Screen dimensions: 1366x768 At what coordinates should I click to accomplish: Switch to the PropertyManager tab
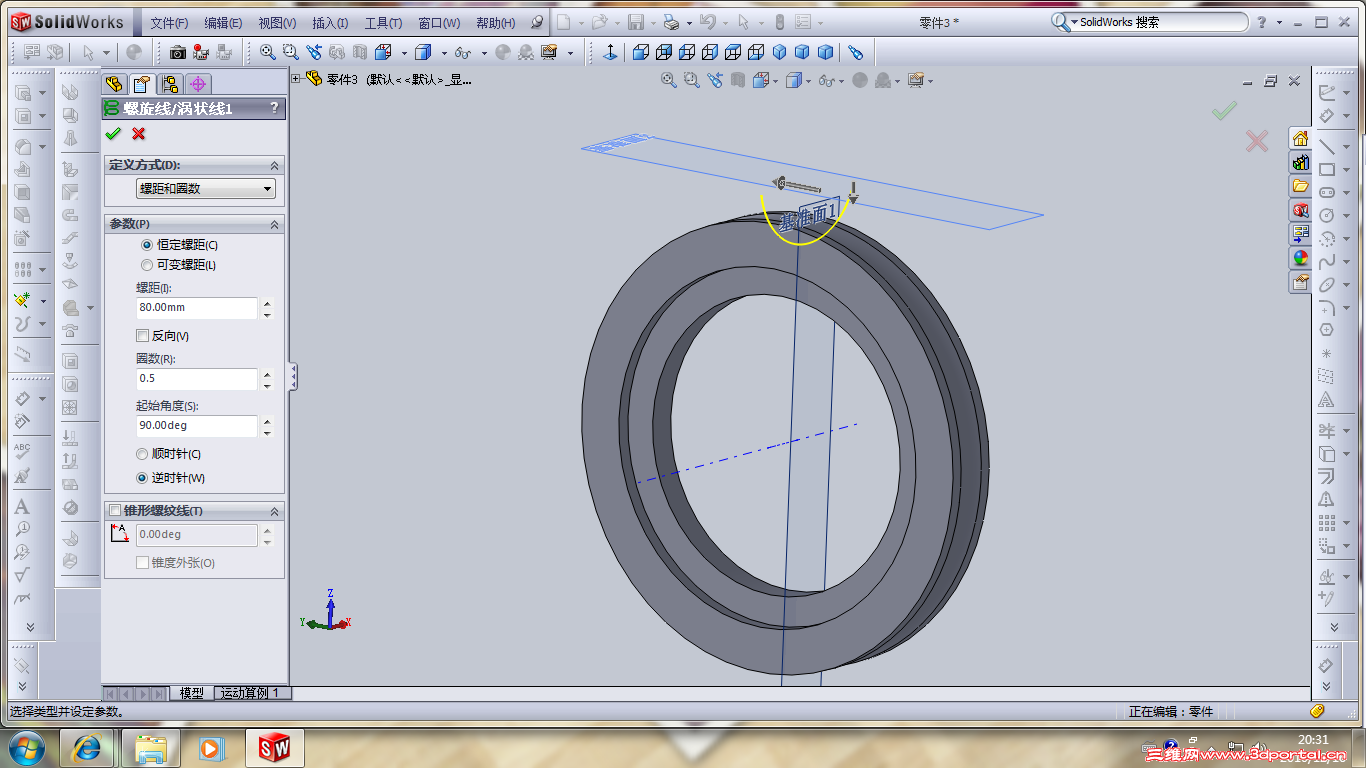[142, 84]
